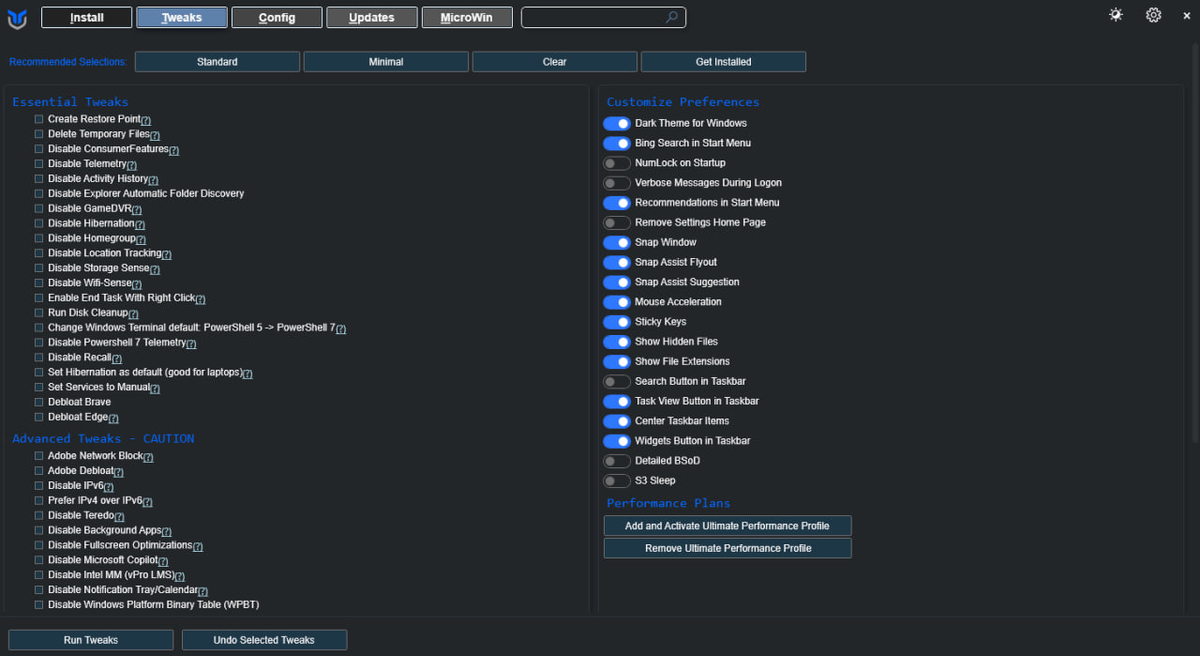Viewport: 1200px width, 656px height.
Task: Go to the Updates tab
Action: click(x=372, y=17)
